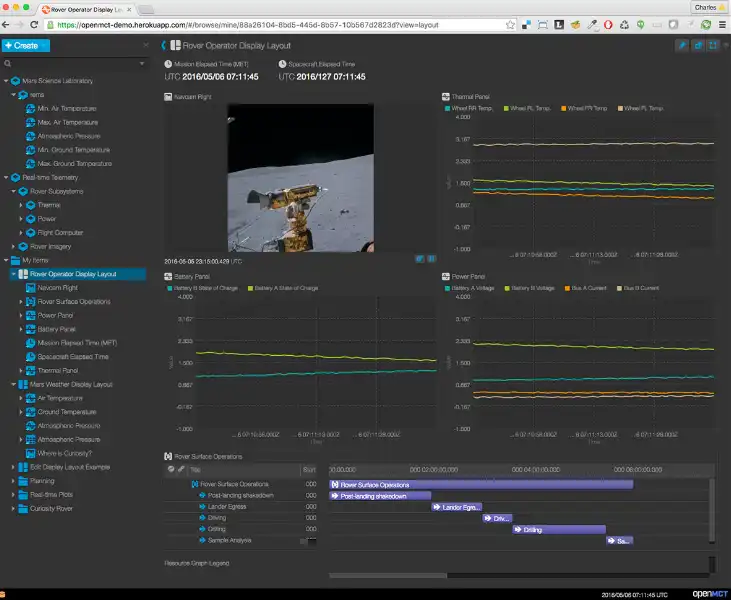Click the Navcam Right image panel icon
The height and width of the screenshot is (600, 731).
(x=167, y=97)
